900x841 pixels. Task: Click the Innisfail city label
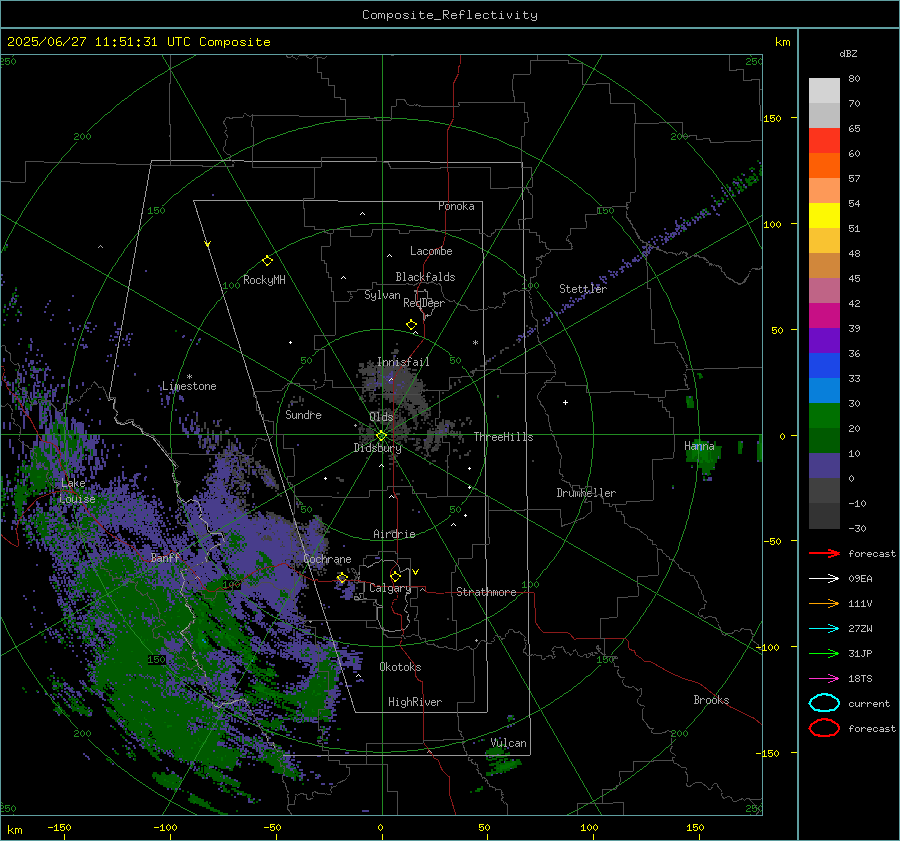point(403,362)
